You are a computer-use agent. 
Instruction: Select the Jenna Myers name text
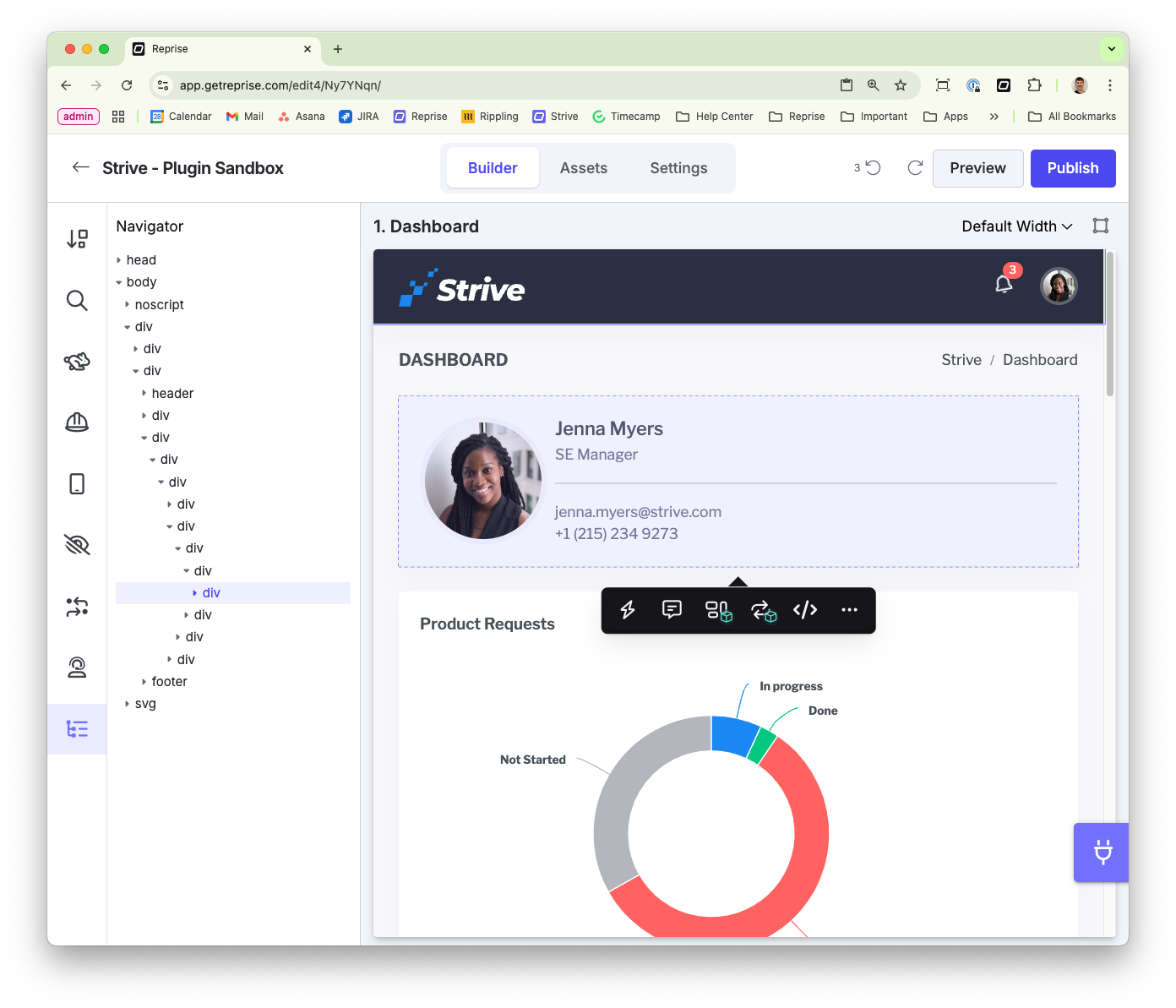click(x=608, y=429)
